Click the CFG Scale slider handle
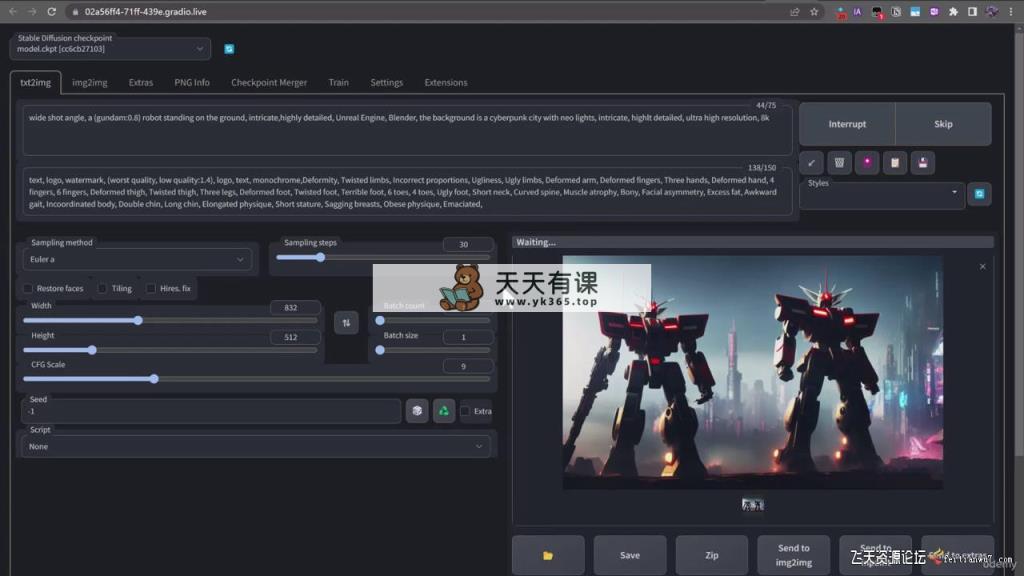This screenshot has height=576, width=1024. click(154, 379)
